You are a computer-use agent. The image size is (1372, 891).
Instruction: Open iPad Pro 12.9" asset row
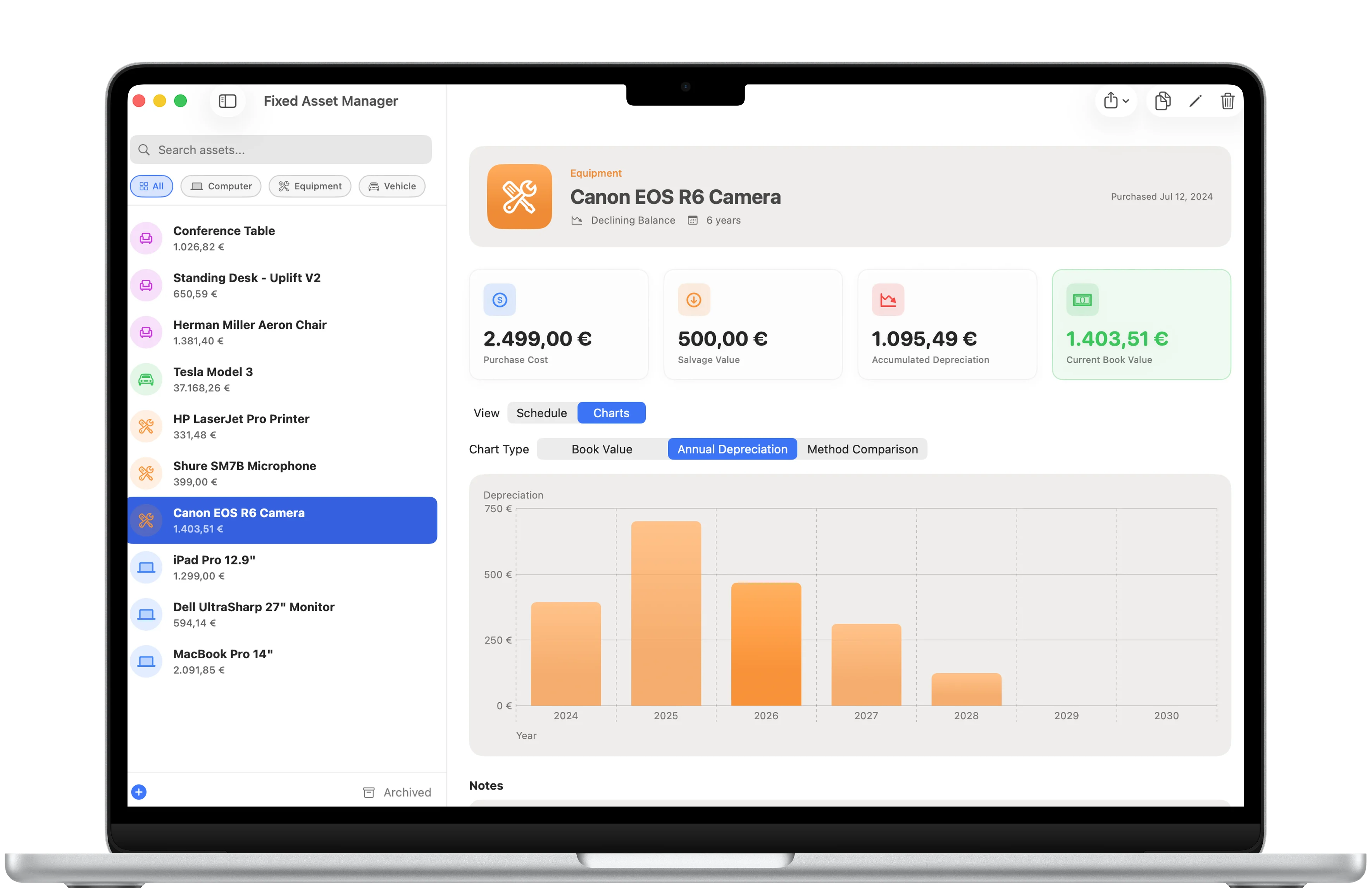[x=283, y=568]
